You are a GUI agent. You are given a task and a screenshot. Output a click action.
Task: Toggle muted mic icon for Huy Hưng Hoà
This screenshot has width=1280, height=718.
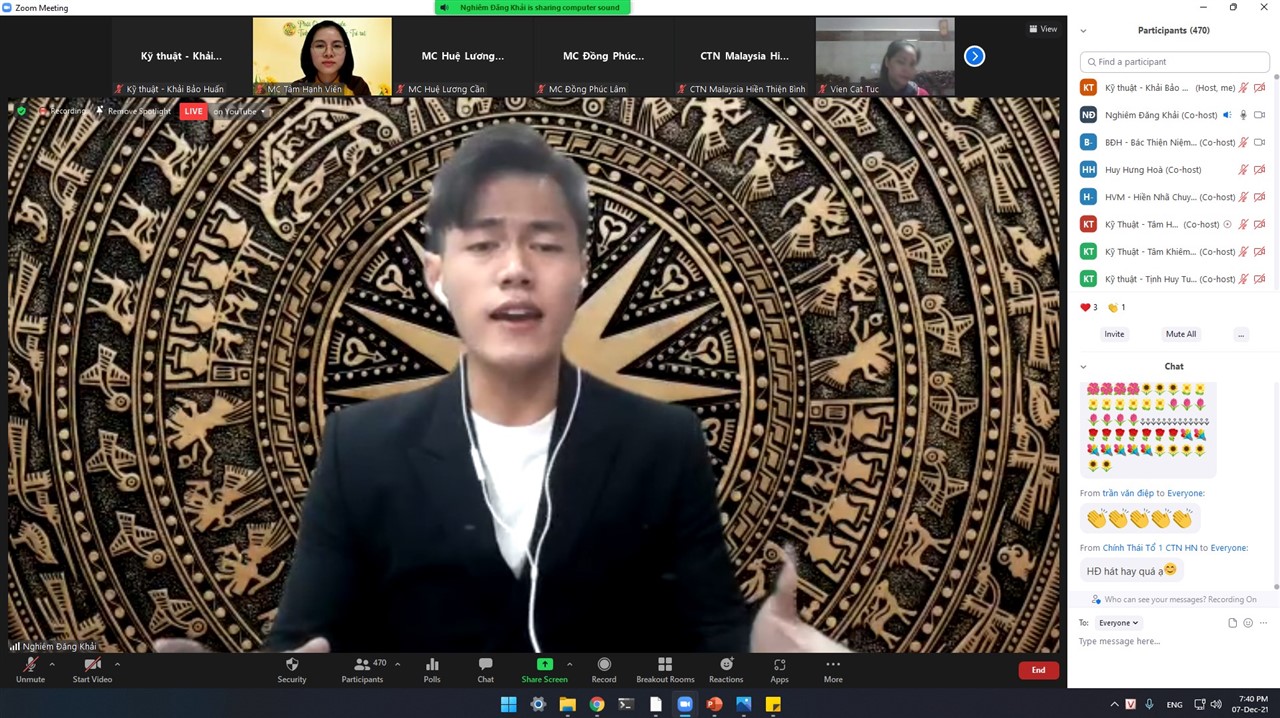1244,170
